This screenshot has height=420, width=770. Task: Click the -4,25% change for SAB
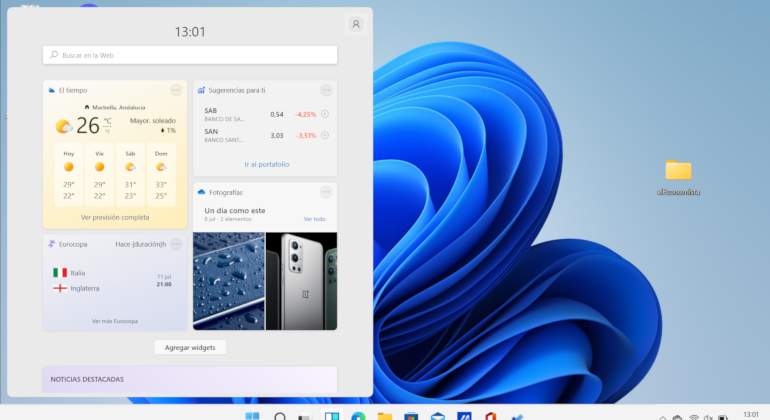pos(306,114)
